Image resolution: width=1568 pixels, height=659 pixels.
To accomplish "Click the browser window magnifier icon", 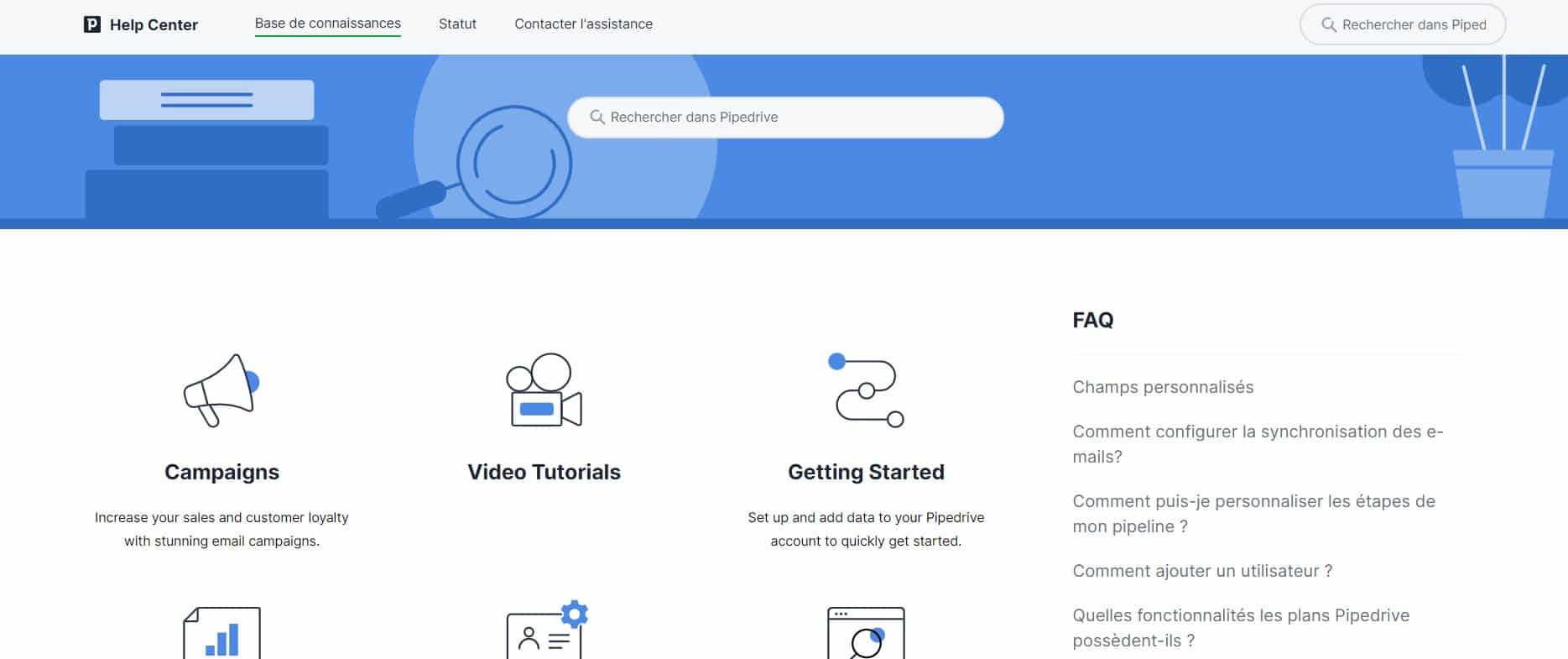I will point(866,634).
